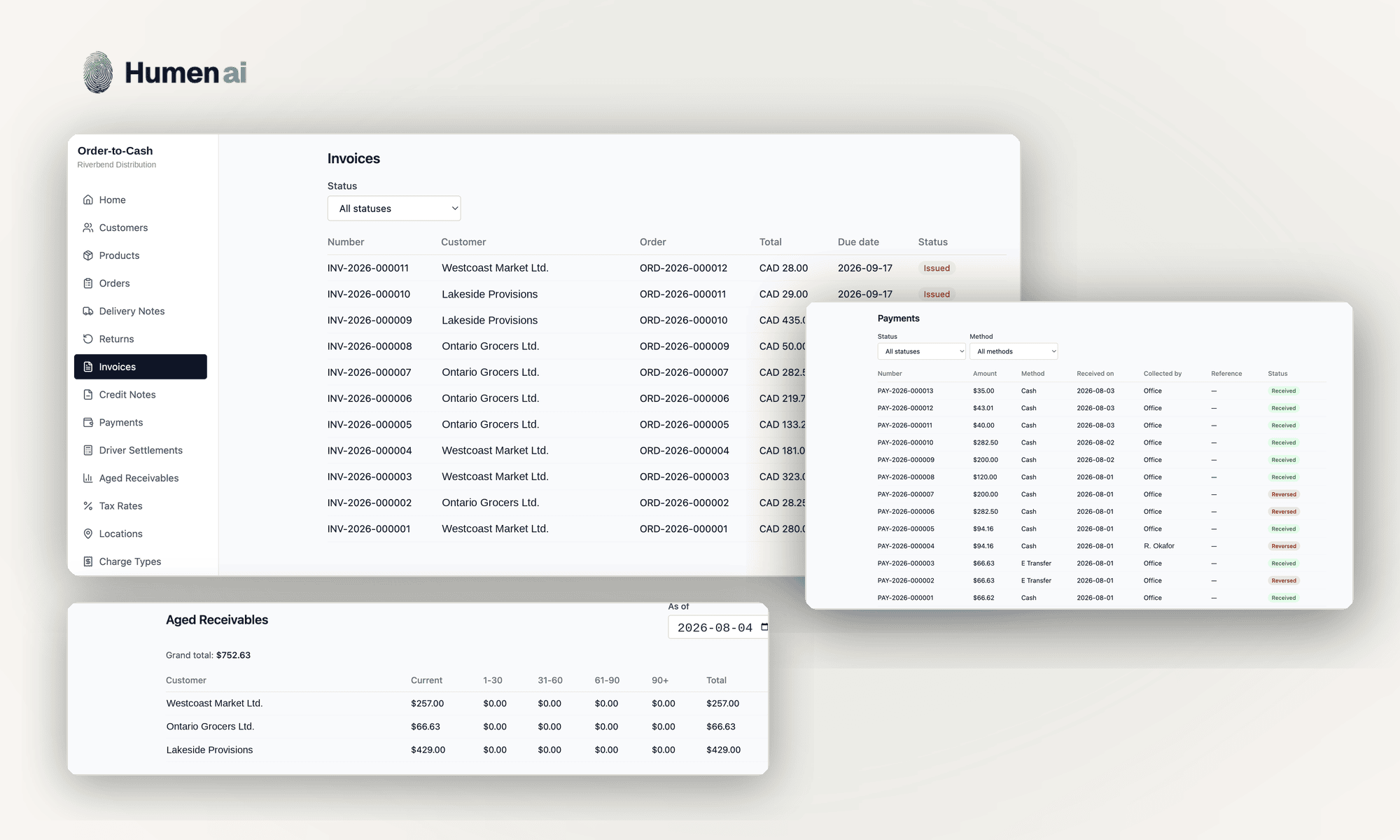The width and height of the screenshot is (1400, 840).
Task: Click Issued status of INV-2026-000010
Action: [x=936, y=294]
